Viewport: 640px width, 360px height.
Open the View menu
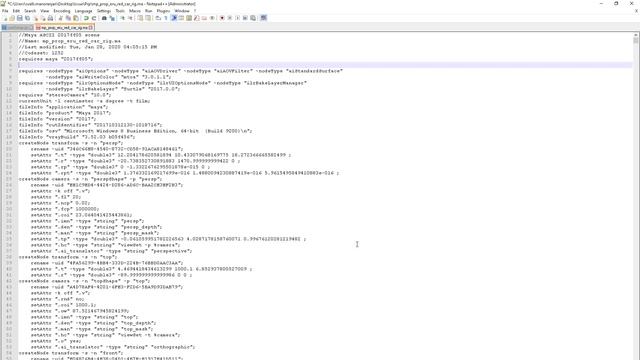click(44, 11)
